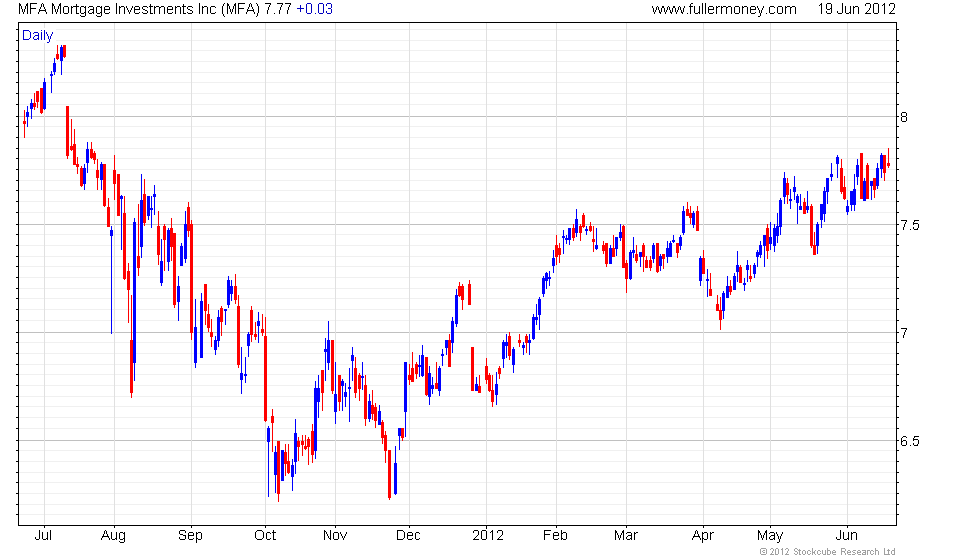Click the 6.5 price level label
The width and height of the screenshot is (980, 560).
click(910, 441)
